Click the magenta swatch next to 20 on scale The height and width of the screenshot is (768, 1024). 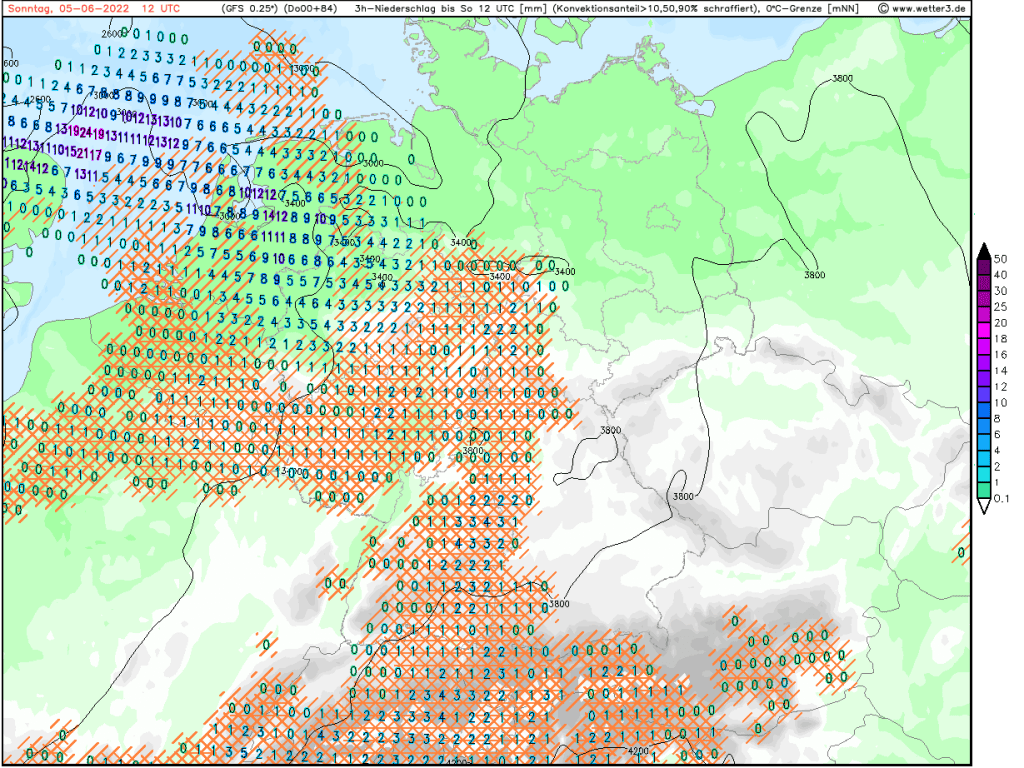(984, 329)
